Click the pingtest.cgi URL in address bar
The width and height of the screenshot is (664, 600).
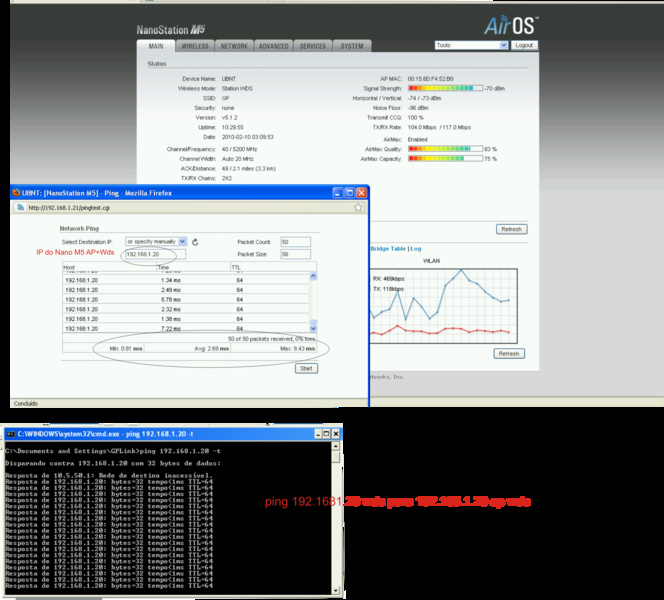coord(69,207)
